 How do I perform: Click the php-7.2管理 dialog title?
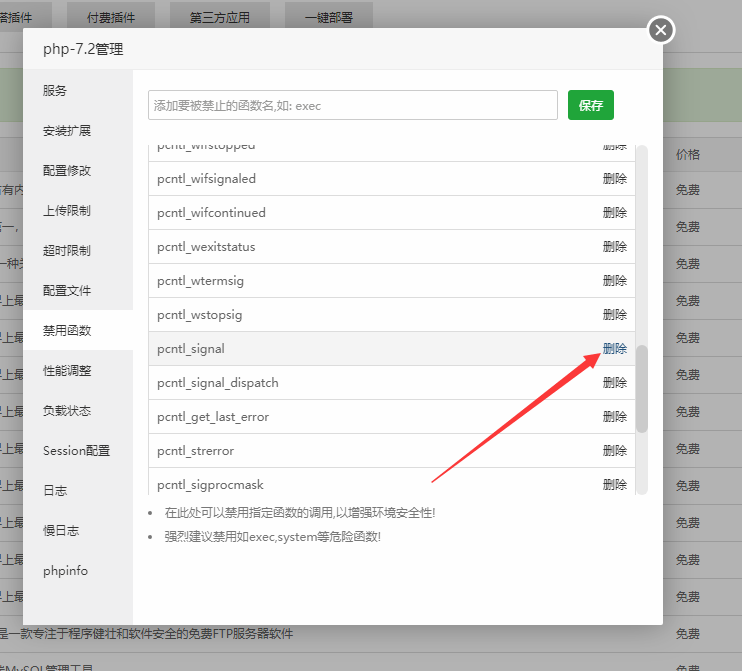(x=83, y=49)
